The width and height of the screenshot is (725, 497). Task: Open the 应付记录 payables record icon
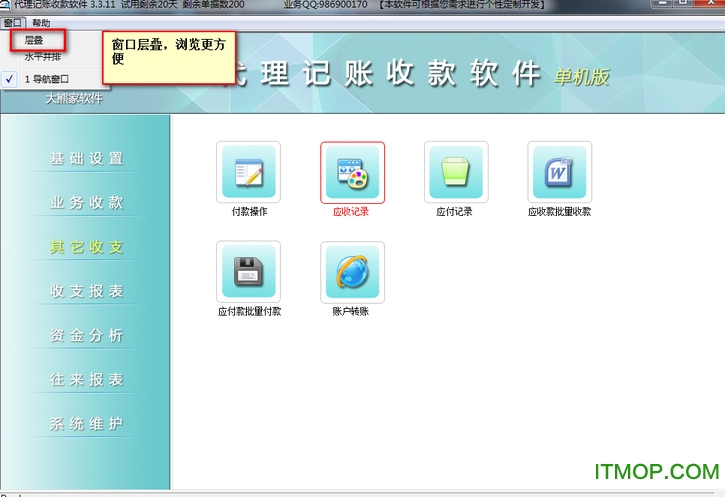456,172
